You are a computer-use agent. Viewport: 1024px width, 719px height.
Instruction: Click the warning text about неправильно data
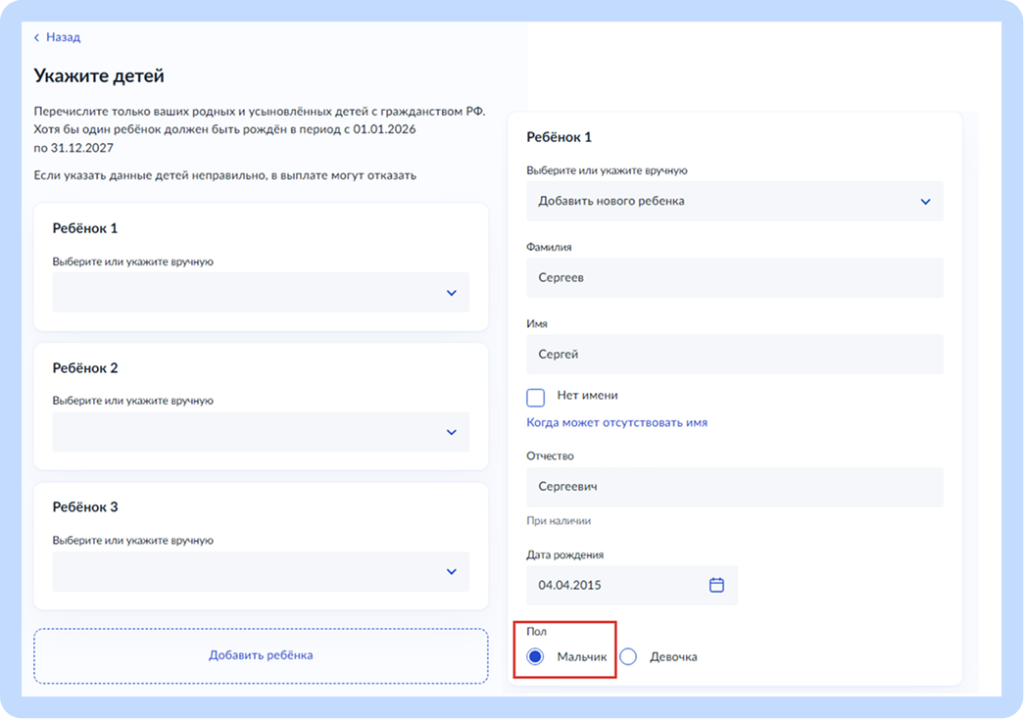pos(225,175)
